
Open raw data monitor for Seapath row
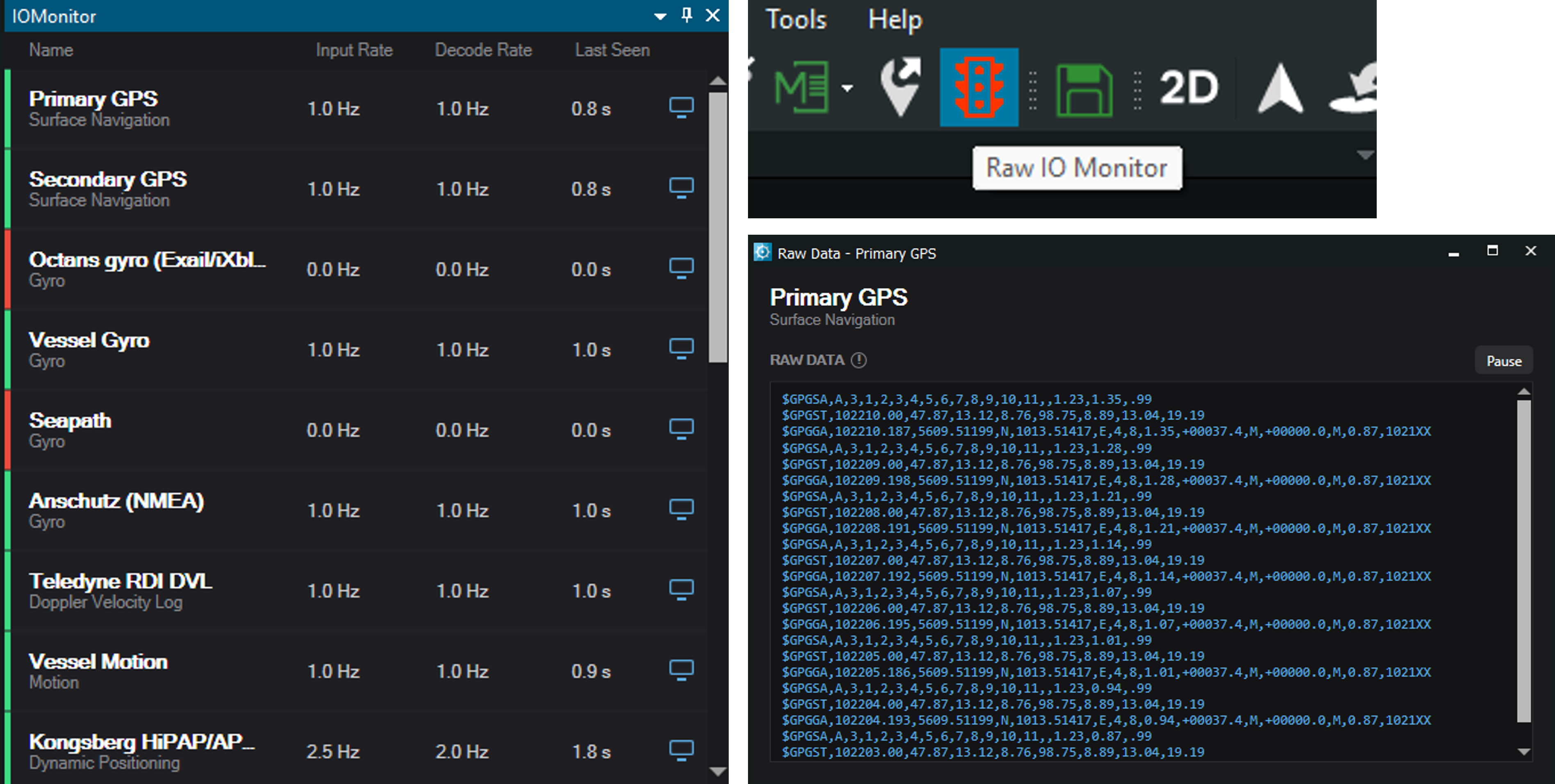click(681, 429)
